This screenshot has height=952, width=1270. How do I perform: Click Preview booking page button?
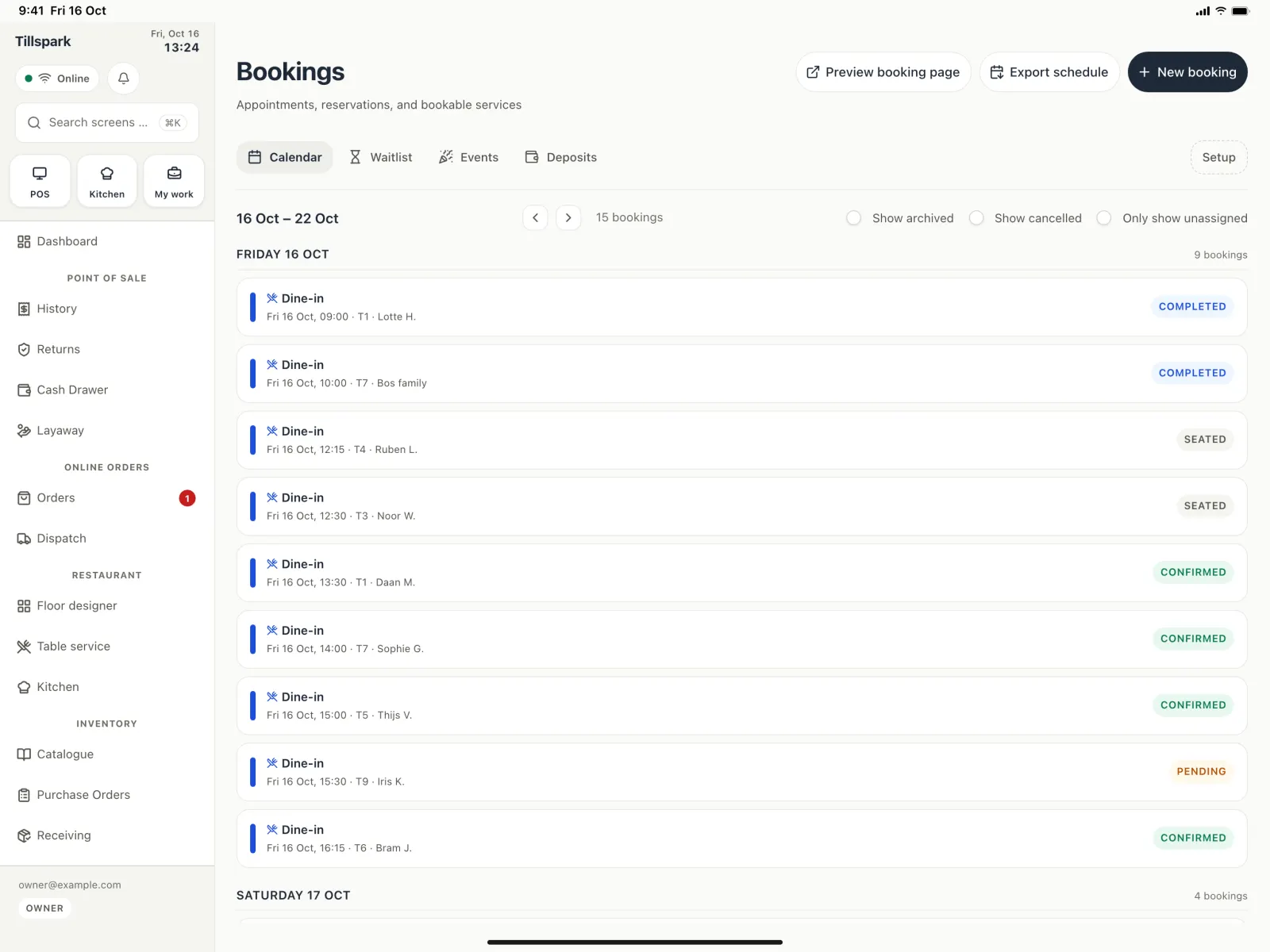[883, 72]
